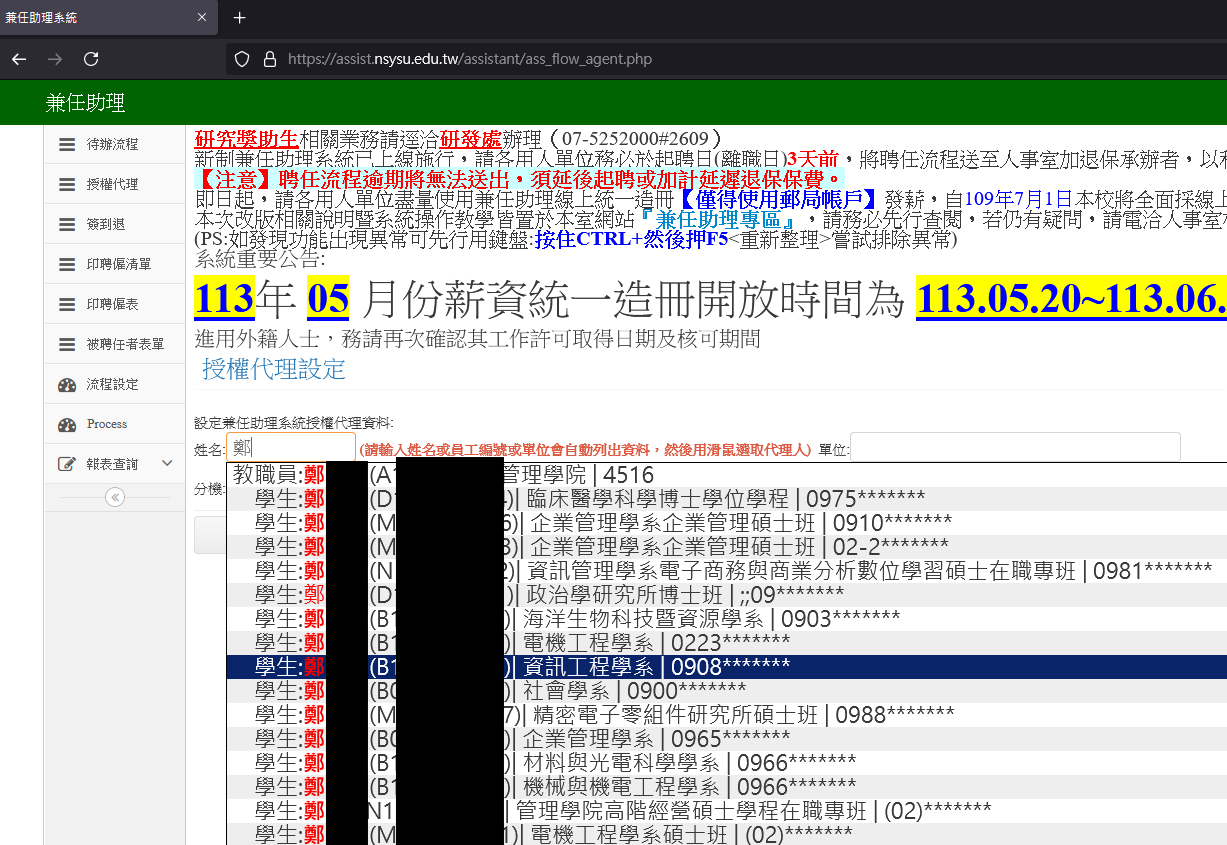This screenshot has height=845, width=1227.
Task: Select the 材料與光電科學學系 suggestion
Action: click(726, 762)
